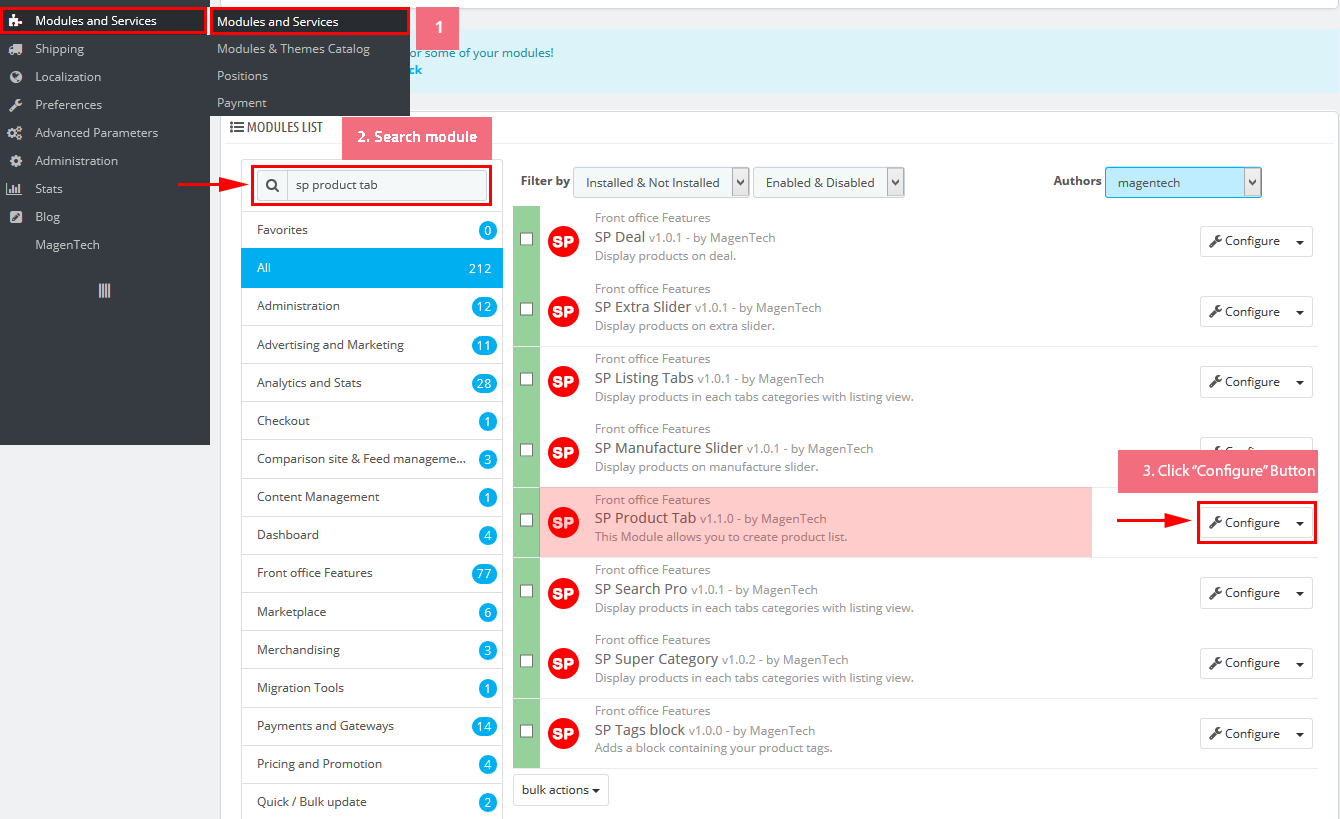This screenshot has height=819, width=1340.
Task: Click Configure for SP Tags block
Action: 1245,734
